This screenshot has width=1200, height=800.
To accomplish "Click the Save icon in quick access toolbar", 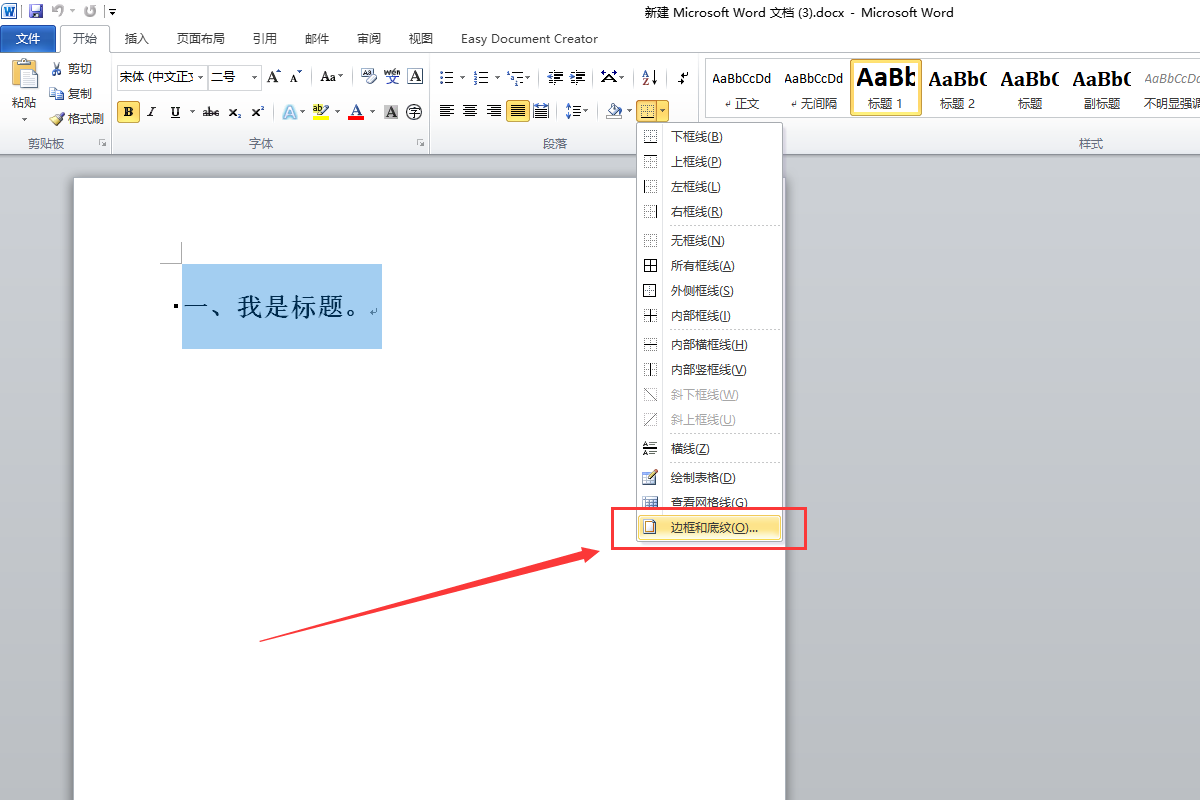I will coord(36,11).
